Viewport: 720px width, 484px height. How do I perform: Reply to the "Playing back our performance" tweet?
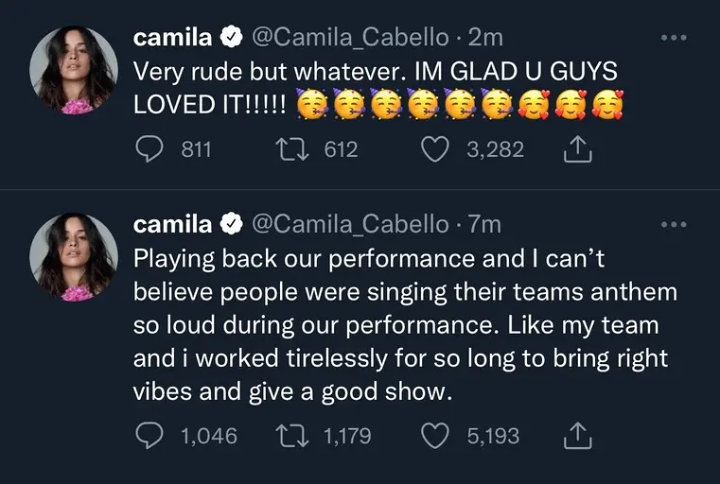tap(149, 436)
